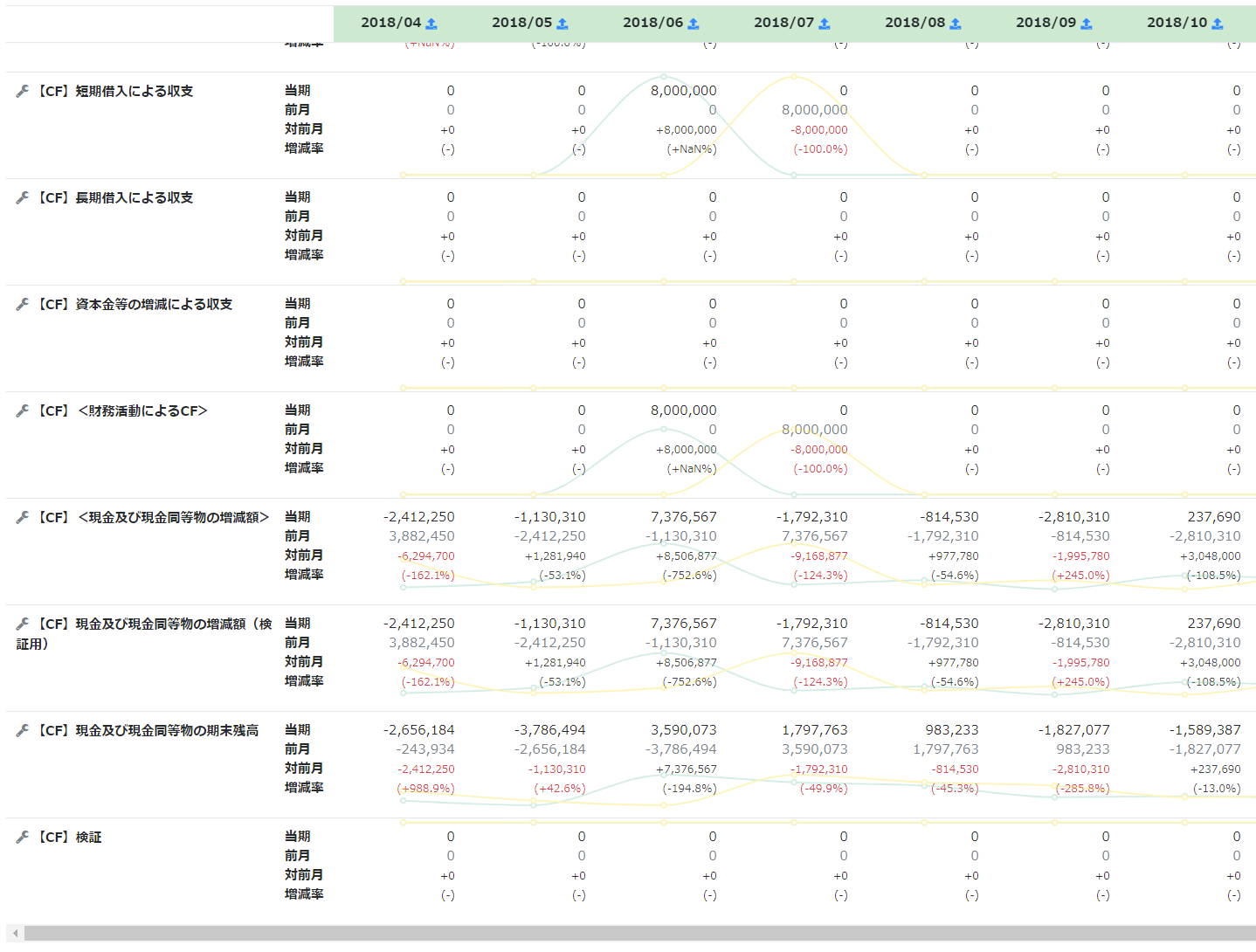Click the upload icon next to 2018/09

pos(1087,24)
